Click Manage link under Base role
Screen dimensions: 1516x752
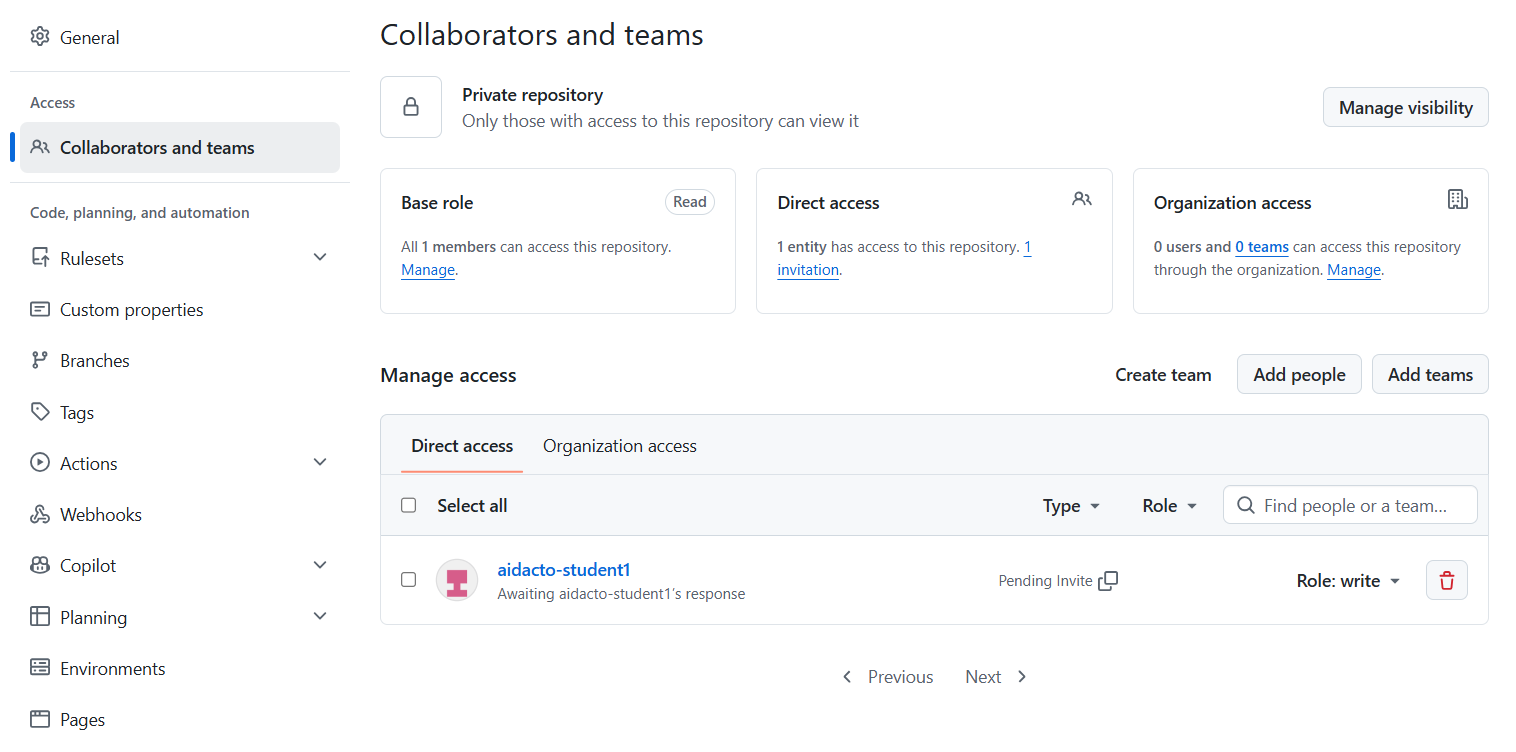428,270
